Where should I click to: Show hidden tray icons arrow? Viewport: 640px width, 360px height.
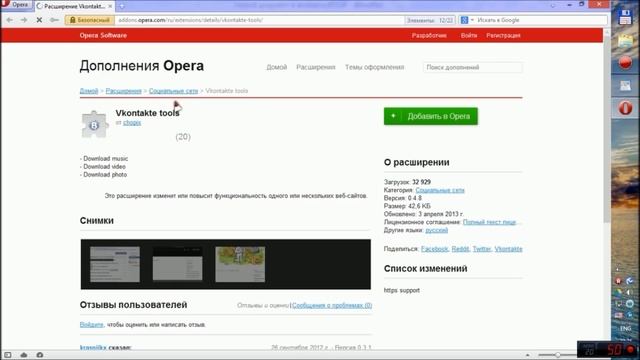(x=617, y=270)
